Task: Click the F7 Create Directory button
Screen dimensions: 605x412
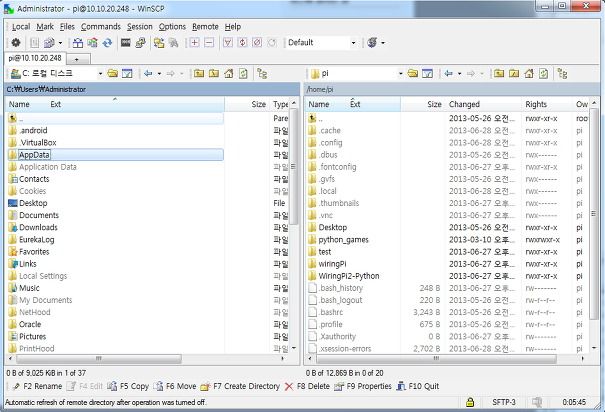Action: [240, 386]
